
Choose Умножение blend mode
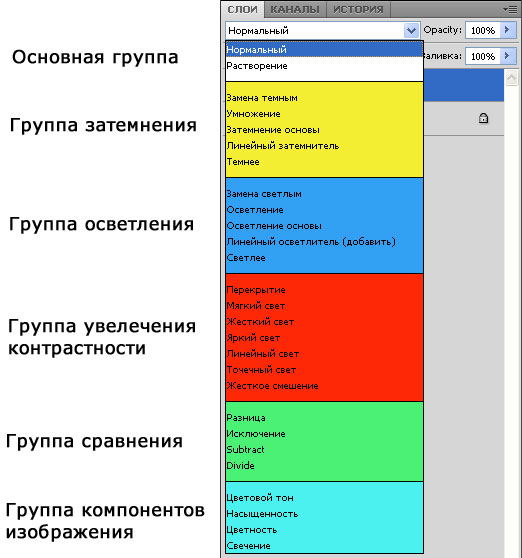[324, 114]
